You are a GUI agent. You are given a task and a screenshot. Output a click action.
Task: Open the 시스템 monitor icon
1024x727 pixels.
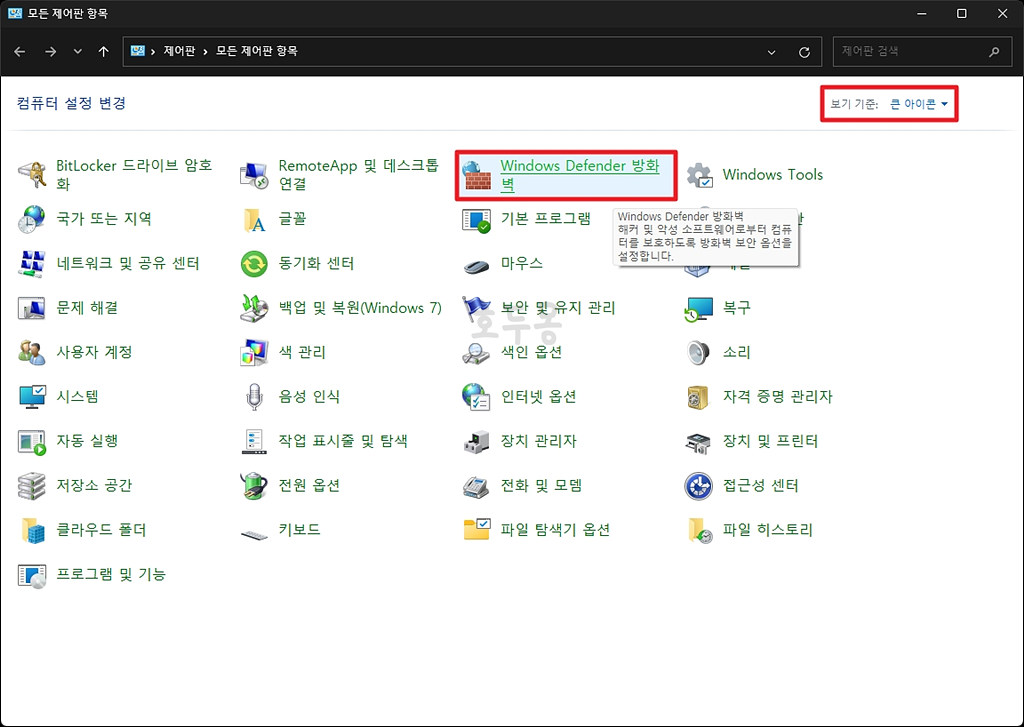tap(31, 396)
